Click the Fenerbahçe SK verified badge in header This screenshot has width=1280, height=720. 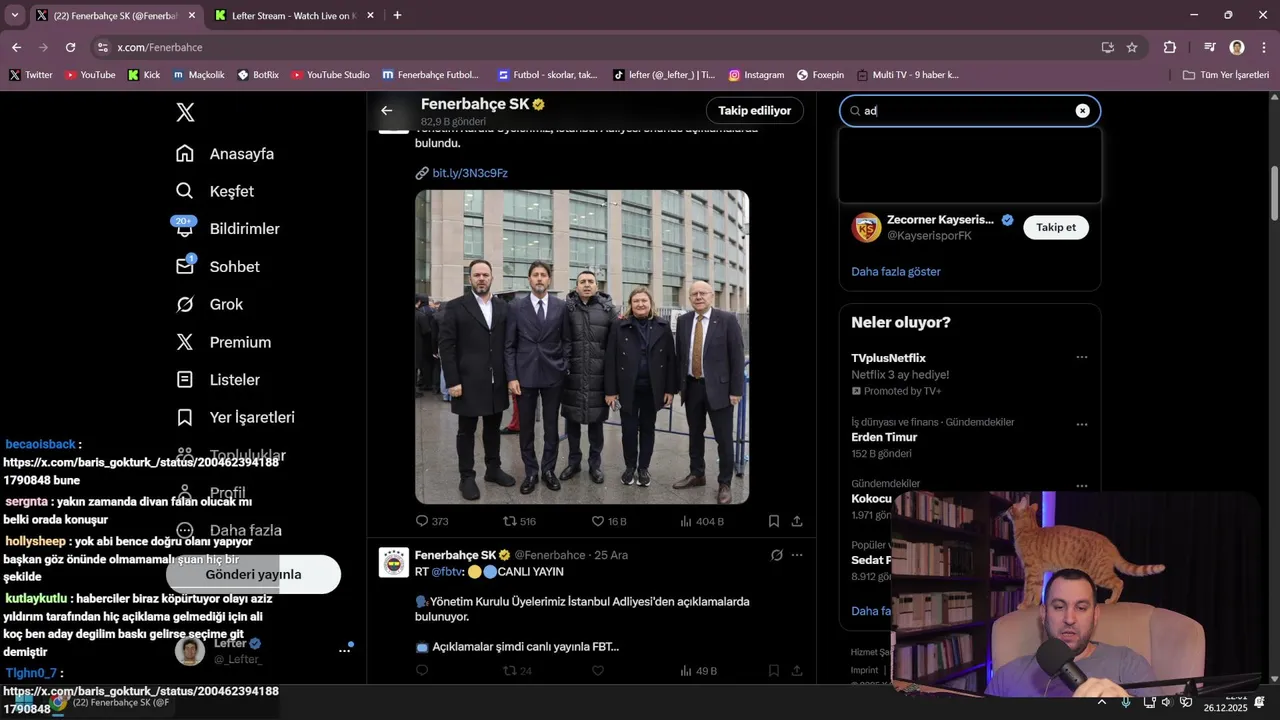tap(538, 104)
